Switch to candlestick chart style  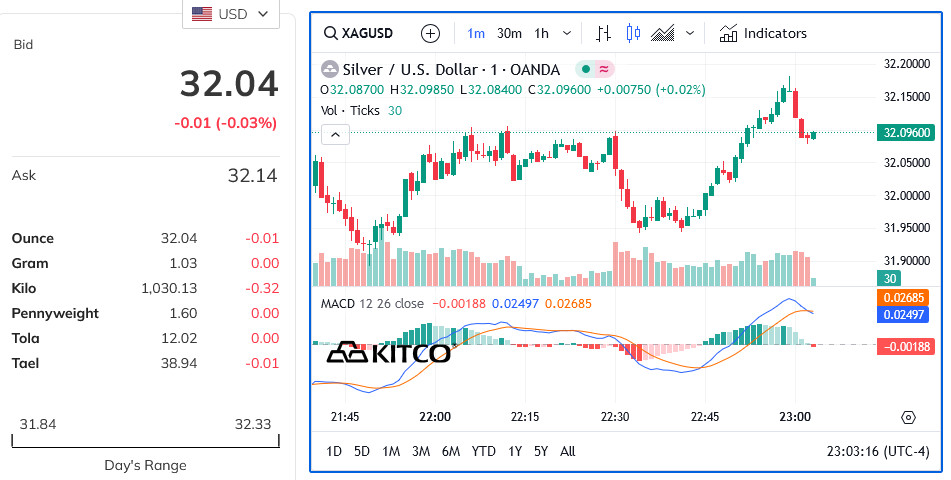tap(633, 33)
